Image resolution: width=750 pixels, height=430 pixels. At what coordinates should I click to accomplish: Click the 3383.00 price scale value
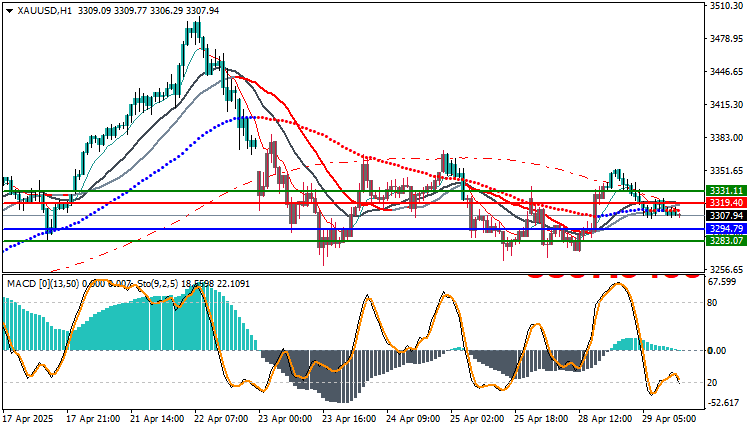click(x=727, y=138)
